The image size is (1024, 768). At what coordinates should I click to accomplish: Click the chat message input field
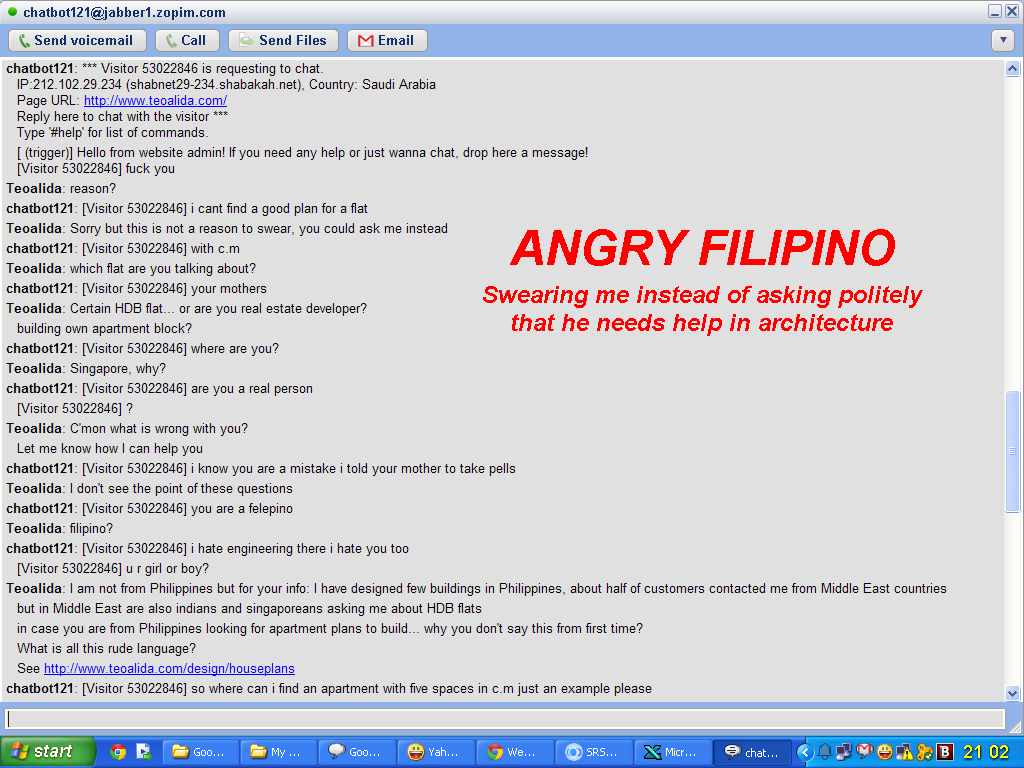coord(505,719)
